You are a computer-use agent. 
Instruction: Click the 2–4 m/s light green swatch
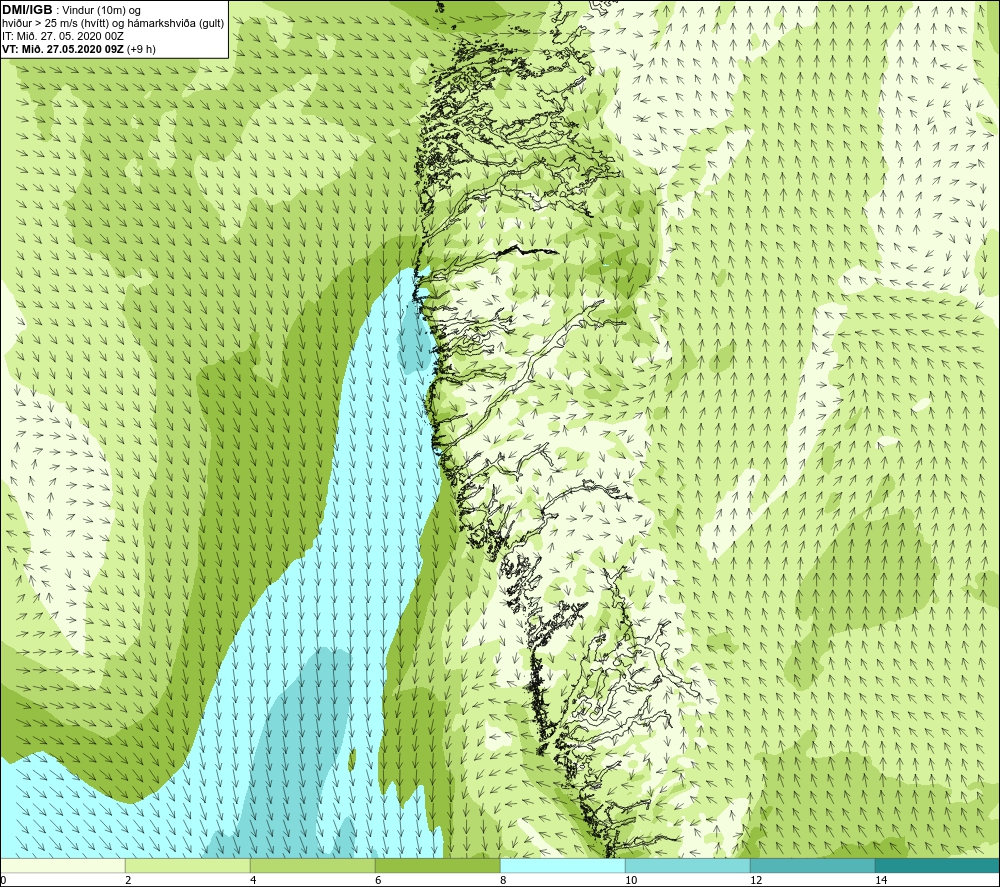pyautogui.click(x=188, y=865)
